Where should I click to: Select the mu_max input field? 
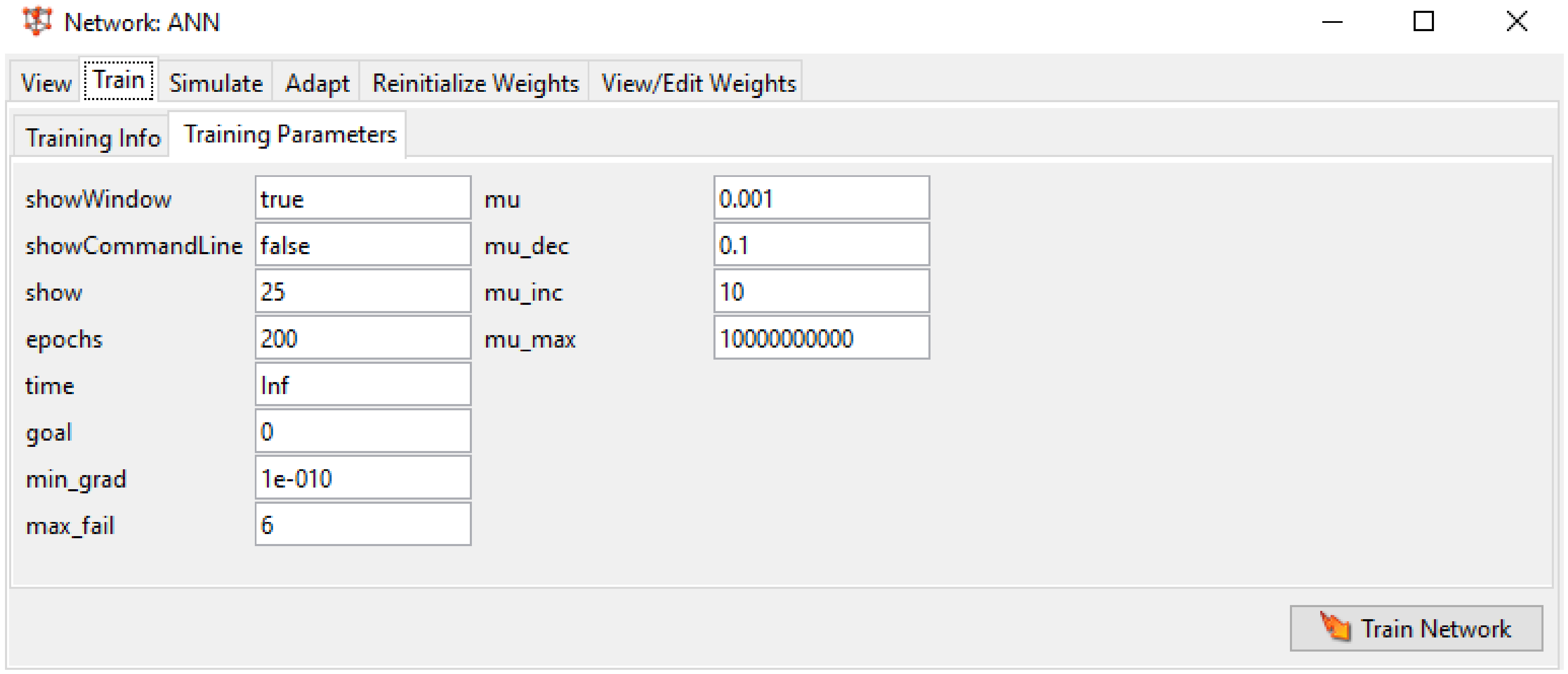point(821,338)
